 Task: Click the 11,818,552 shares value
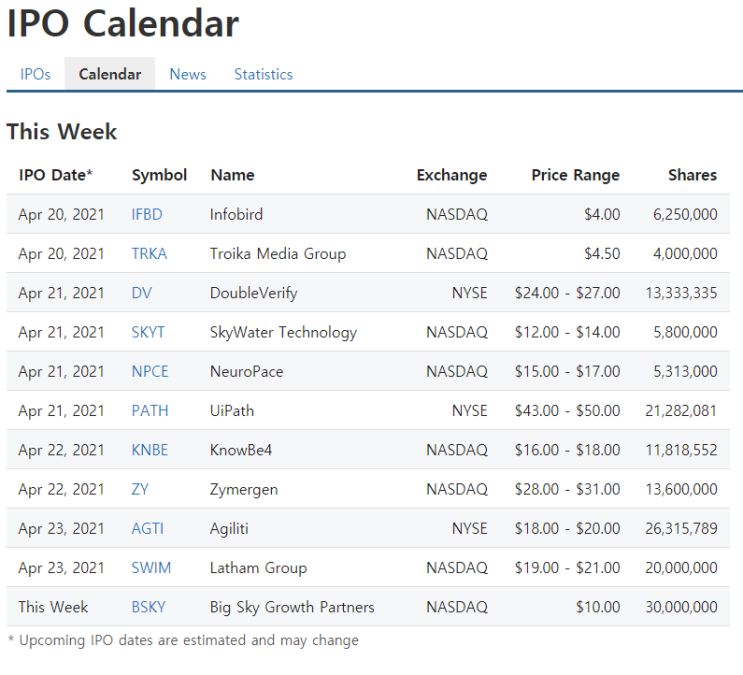[x=681, y=450]
